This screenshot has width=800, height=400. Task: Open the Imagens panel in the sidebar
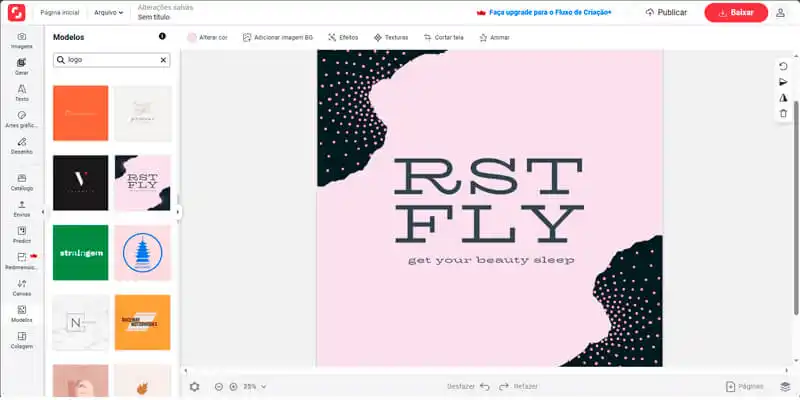tap(21, 41)
